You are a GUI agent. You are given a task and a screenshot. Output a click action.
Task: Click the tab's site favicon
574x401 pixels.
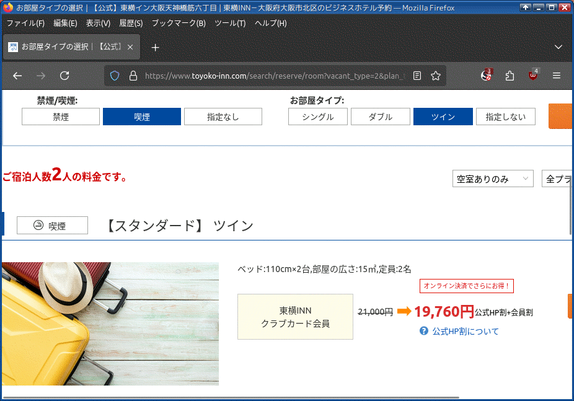tap(13, 47)
